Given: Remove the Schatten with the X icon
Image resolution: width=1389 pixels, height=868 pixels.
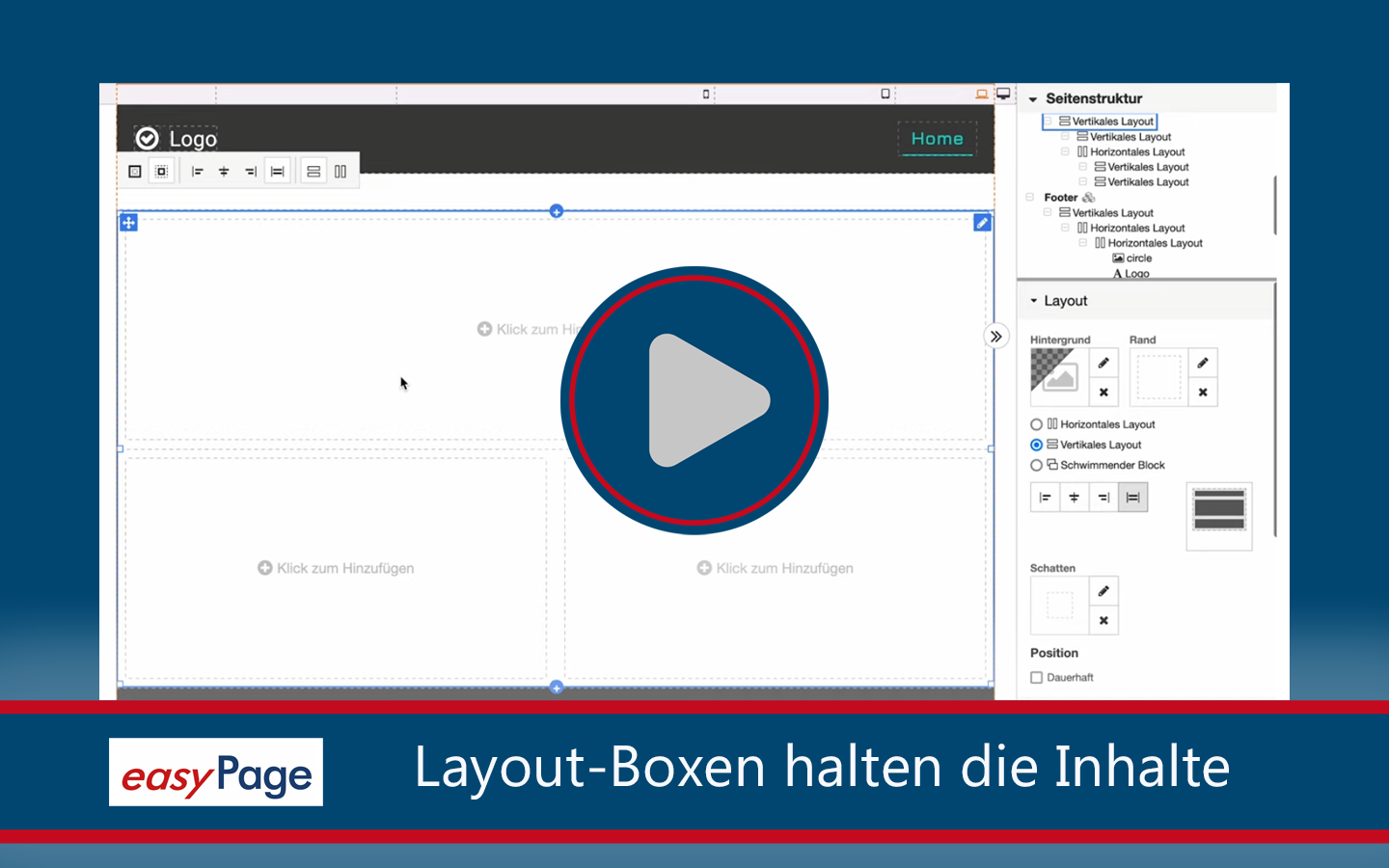Looking at the screenshot, I should coord(1103,620).
